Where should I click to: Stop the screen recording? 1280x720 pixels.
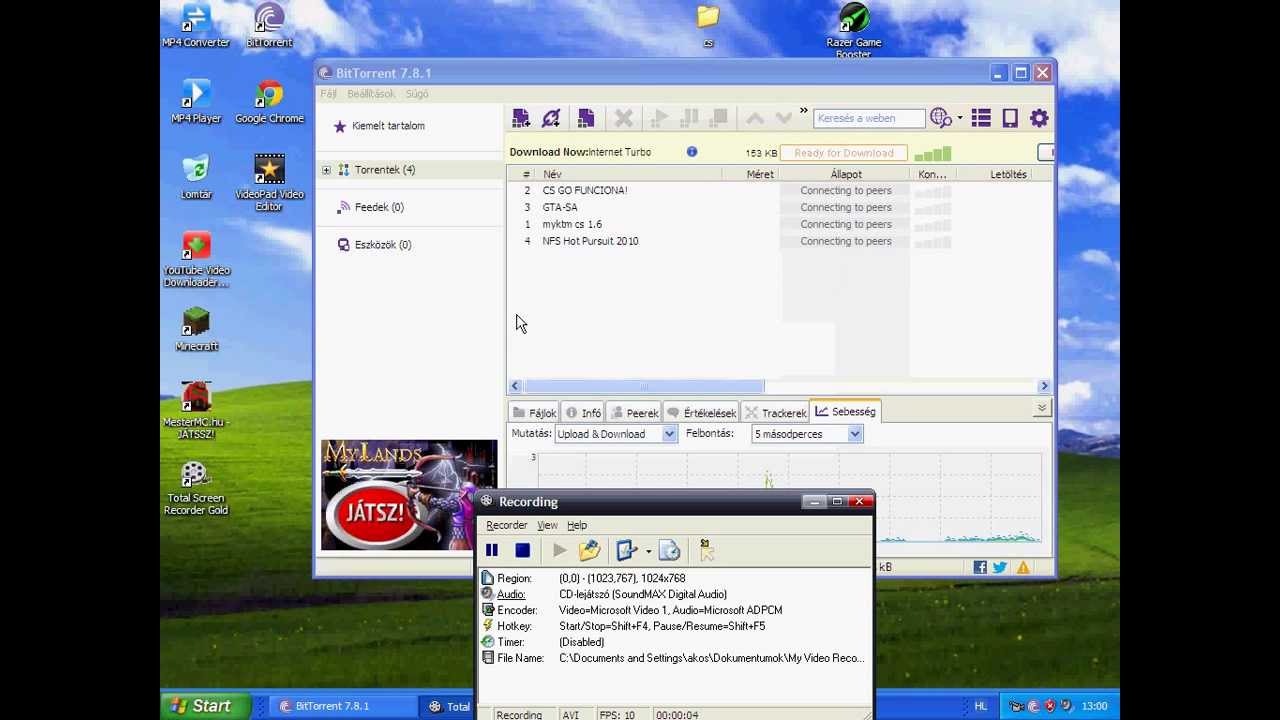522,550
